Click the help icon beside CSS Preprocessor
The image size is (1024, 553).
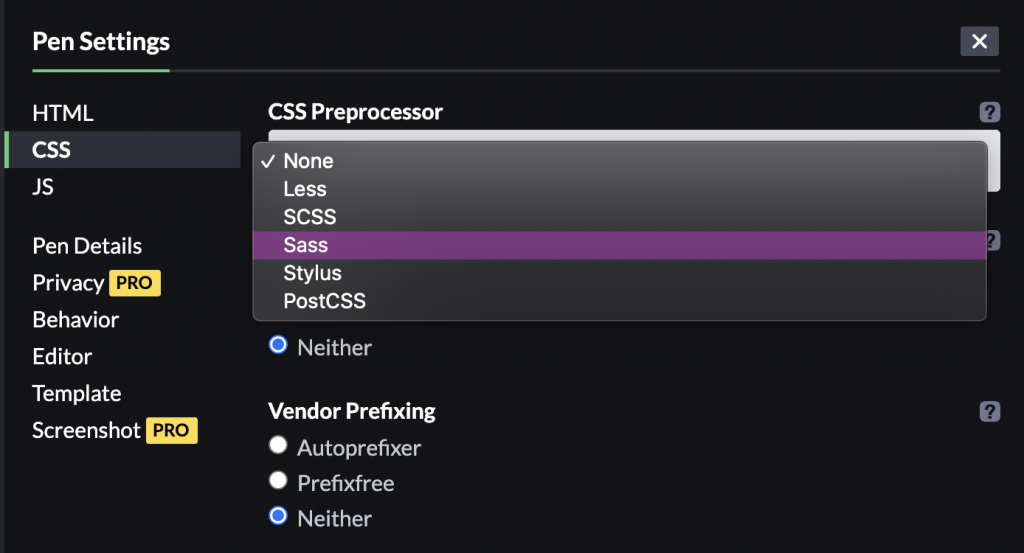(x=989, y=112)
